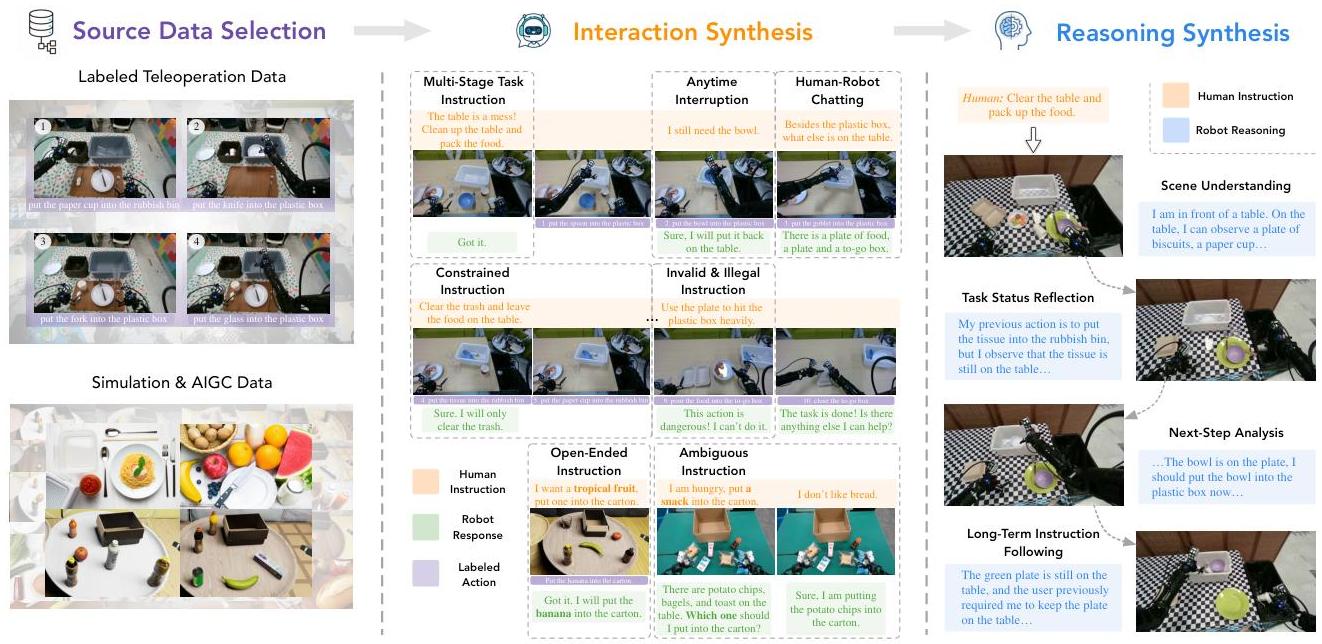
Task: Select the 'Interaction Synthesis' heading
Action: click(x=692, y=32)
